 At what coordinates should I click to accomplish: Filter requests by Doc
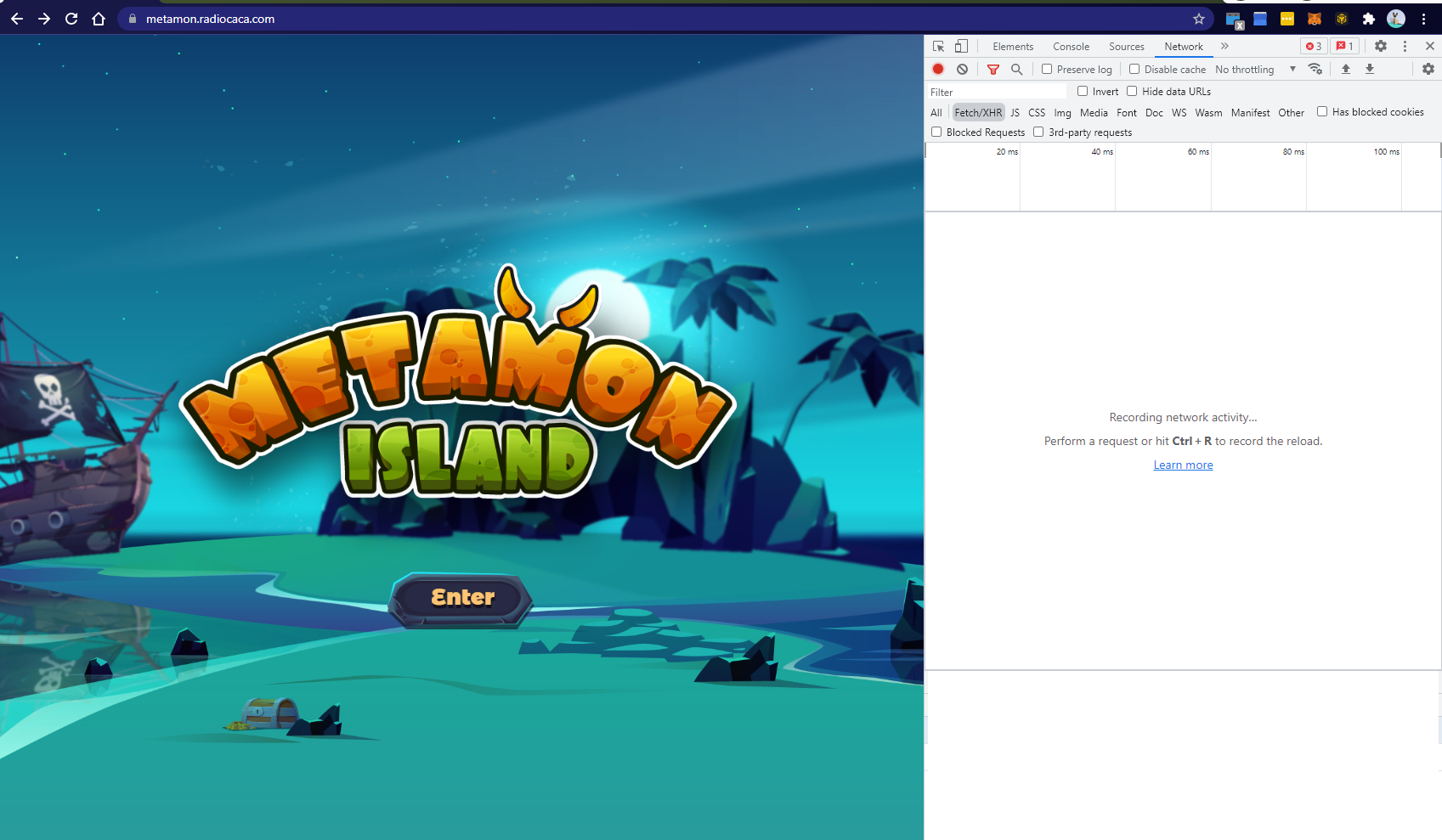point(1154,113)
